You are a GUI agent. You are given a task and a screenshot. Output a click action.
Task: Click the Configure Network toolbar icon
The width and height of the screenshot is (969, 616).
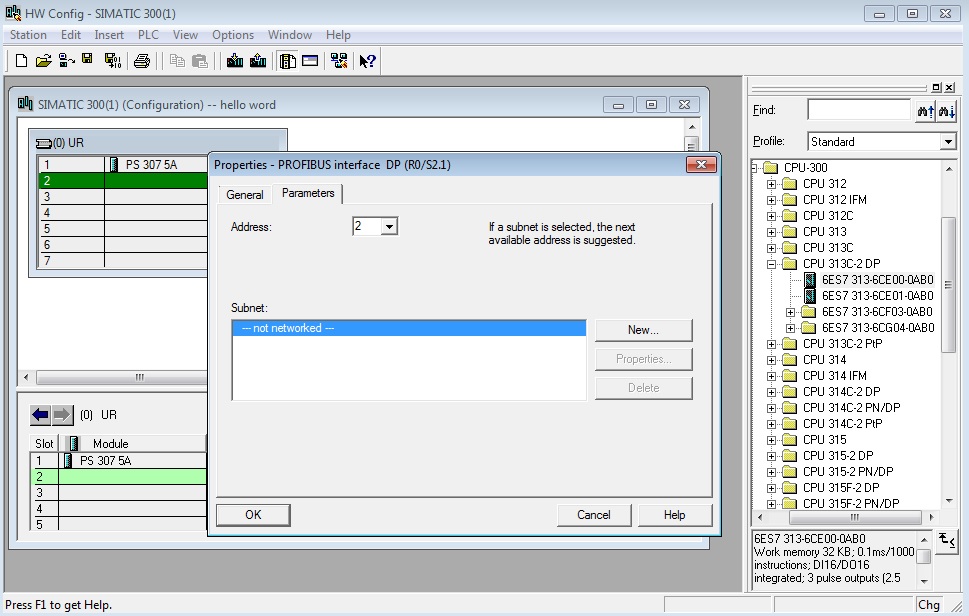point(339,61)
